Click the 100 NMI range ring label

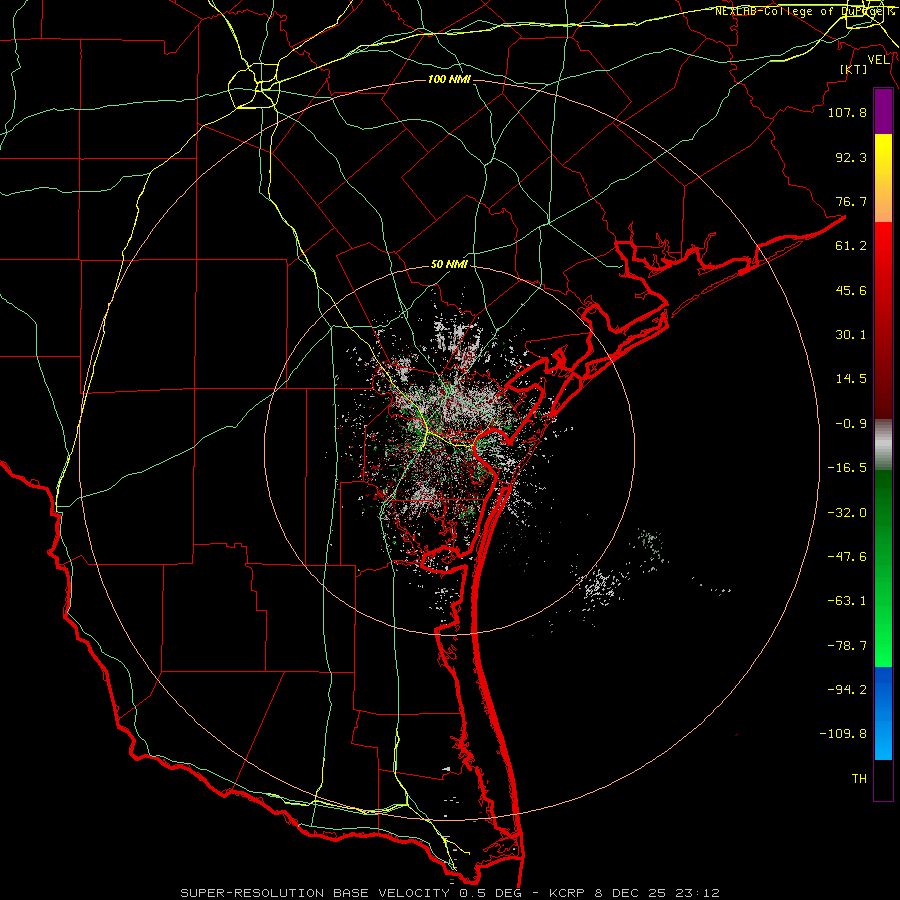[x=449, y=79]
